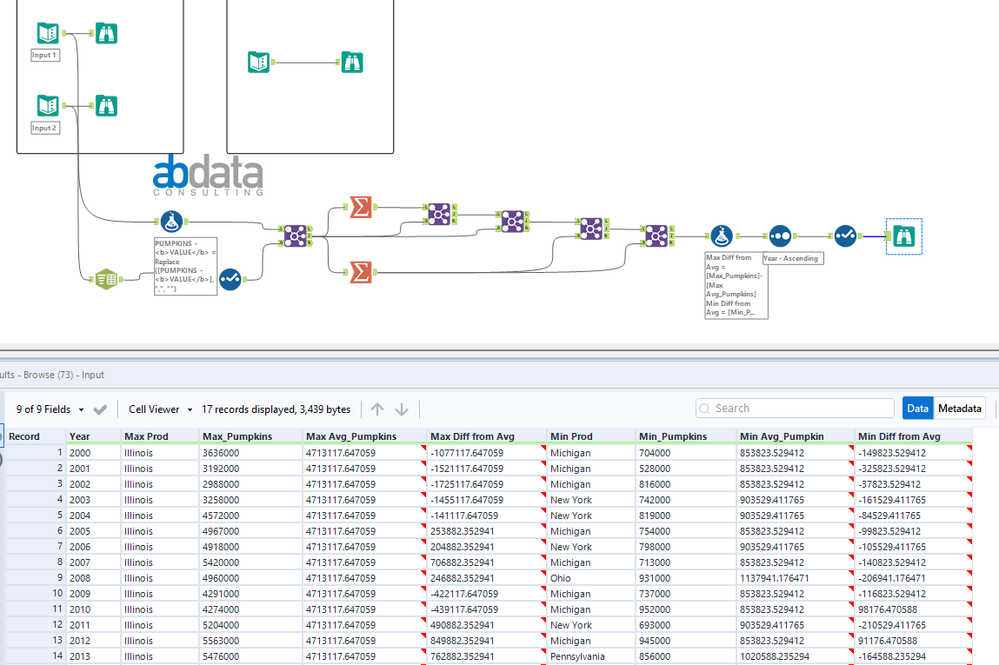Image resolution: width=999 pixels, height=665 pixels.
Task: Click the Year column header
Action: coord(93,436)
